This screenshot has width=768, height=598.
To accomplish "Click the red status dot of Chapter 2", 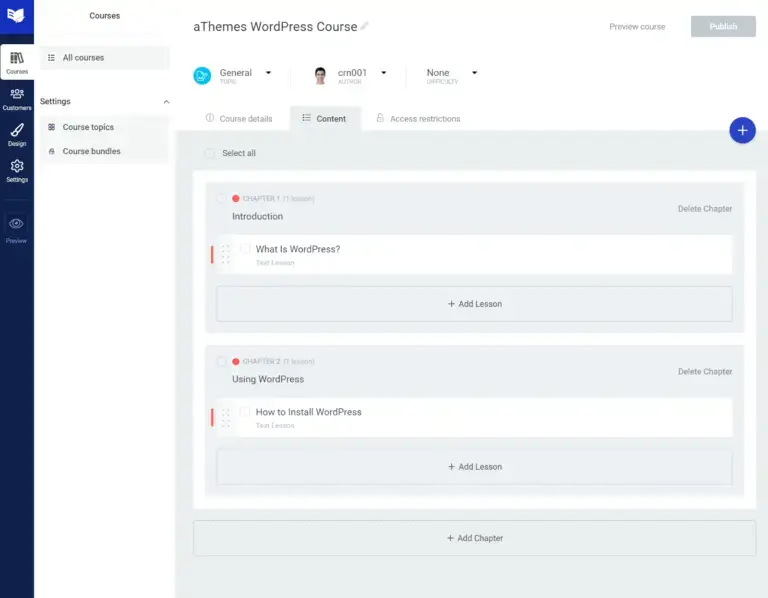I will 236,361.
